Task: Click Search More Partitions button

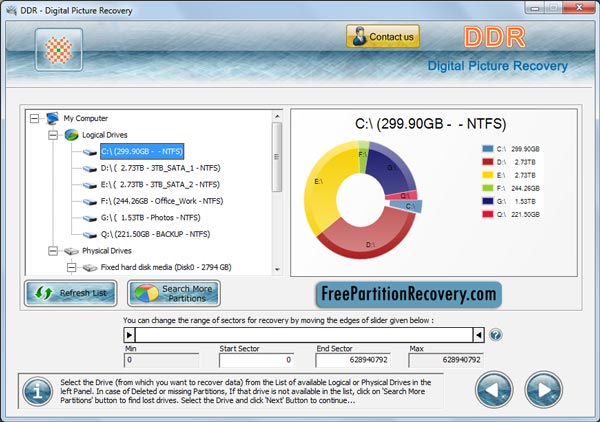Action: pyautogui.click(x=174, y=293)
